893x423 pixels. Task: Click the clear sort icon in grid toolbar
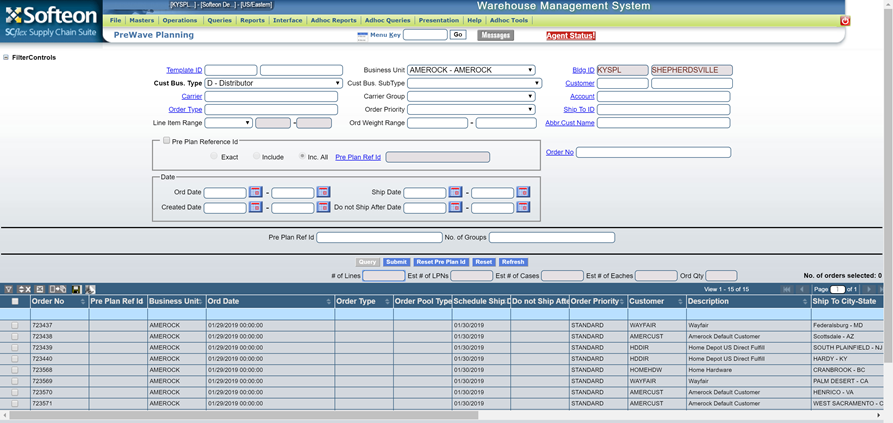click(x=24, y=290)
